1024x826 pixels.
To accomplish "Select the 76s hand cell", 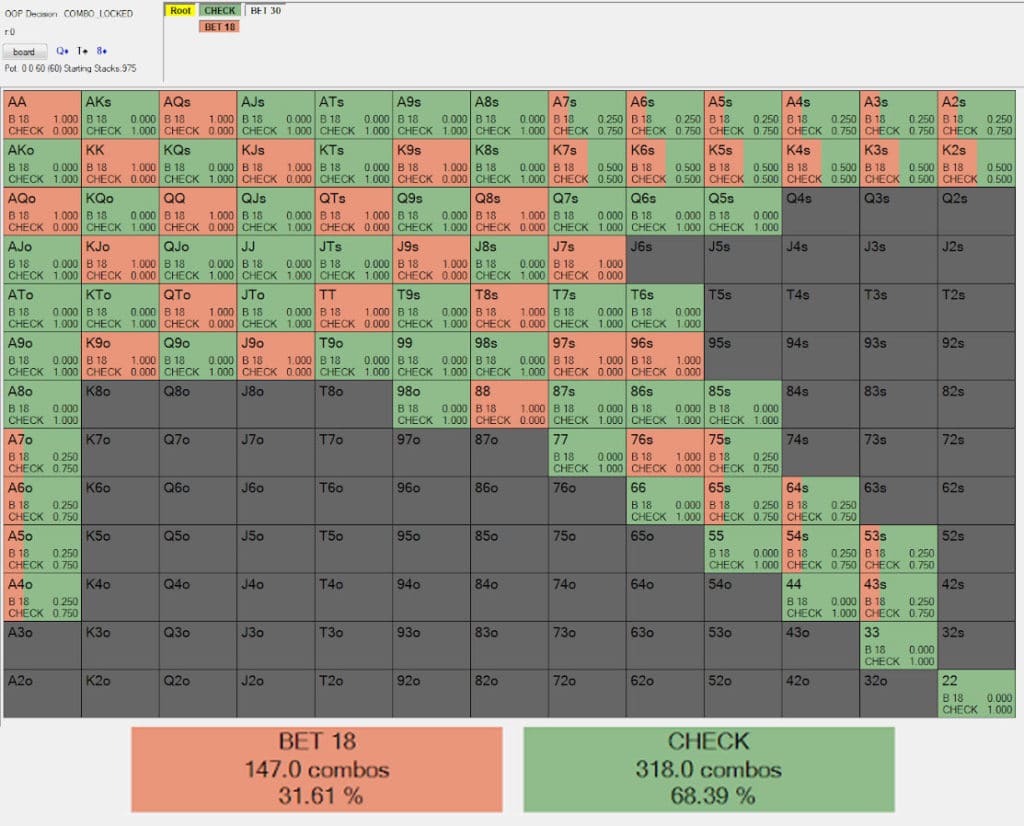I will click(x=665, y=453).
